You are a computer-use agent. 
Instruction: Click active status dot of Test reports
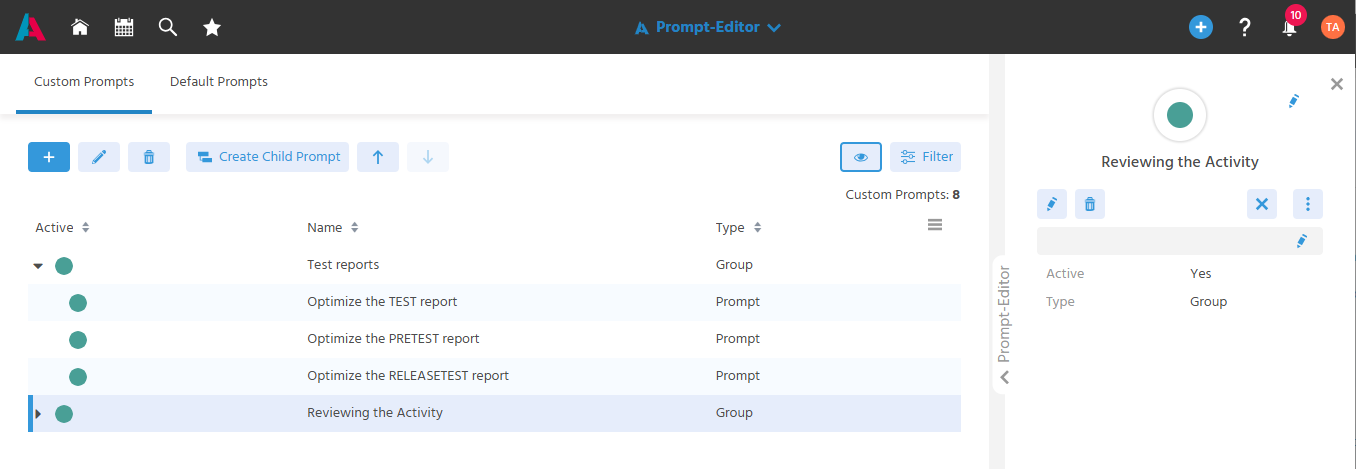point(64,266)
